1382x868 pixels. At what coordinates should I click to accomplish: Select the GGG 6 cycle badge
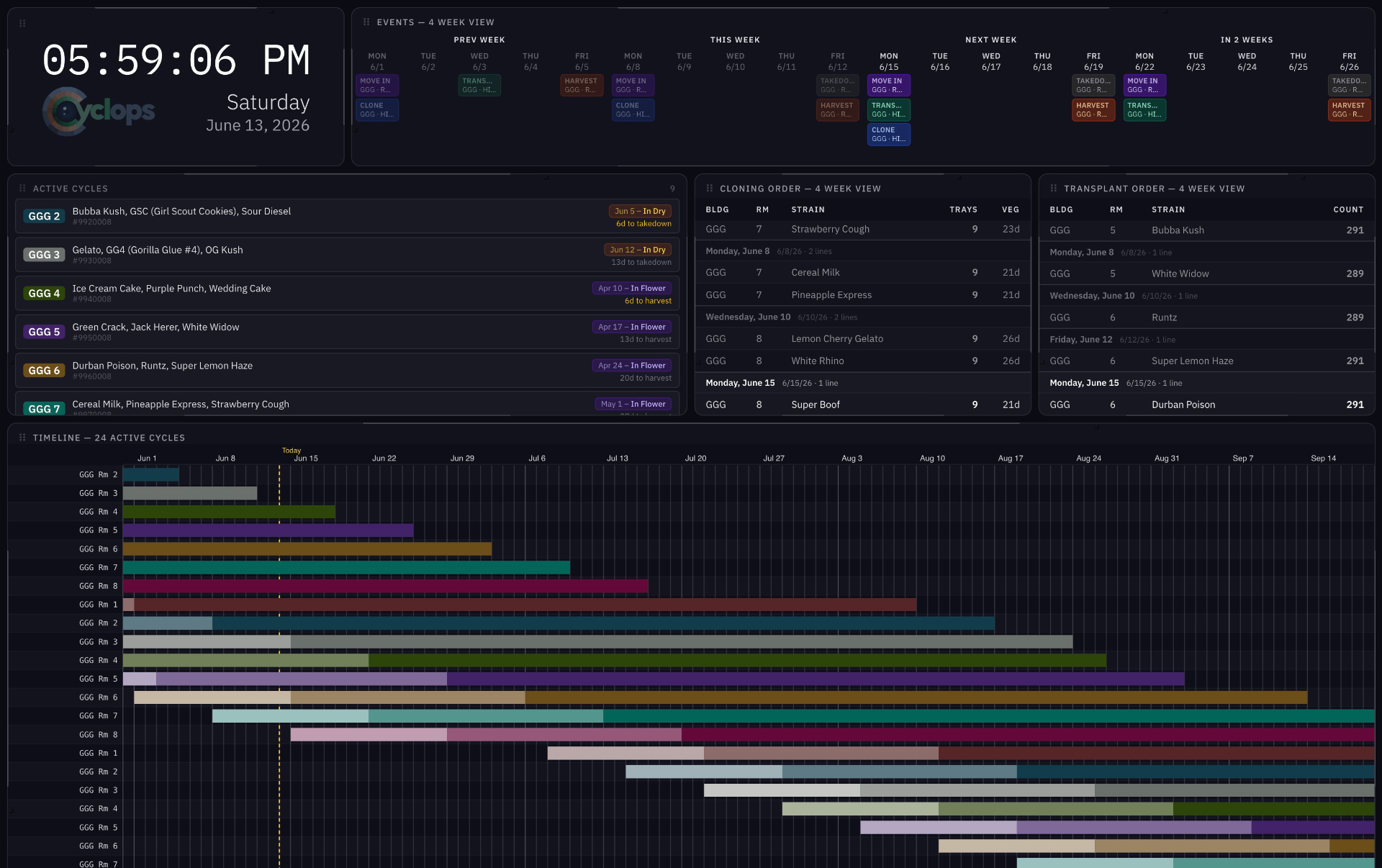pos(44,371)
